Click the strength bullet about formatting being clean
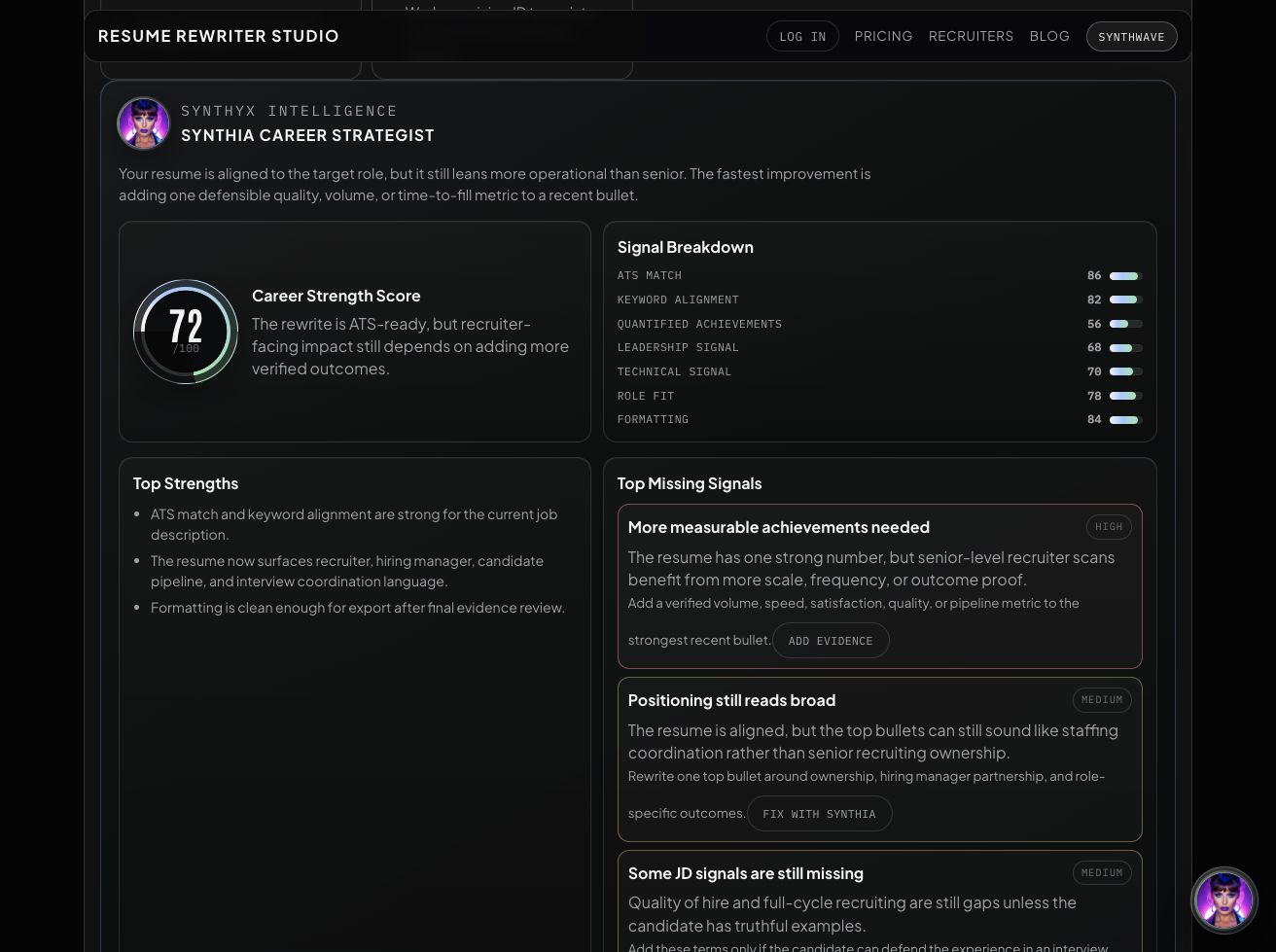The height and width of the screenshot is (952, 1276). [x=358, y=608]
